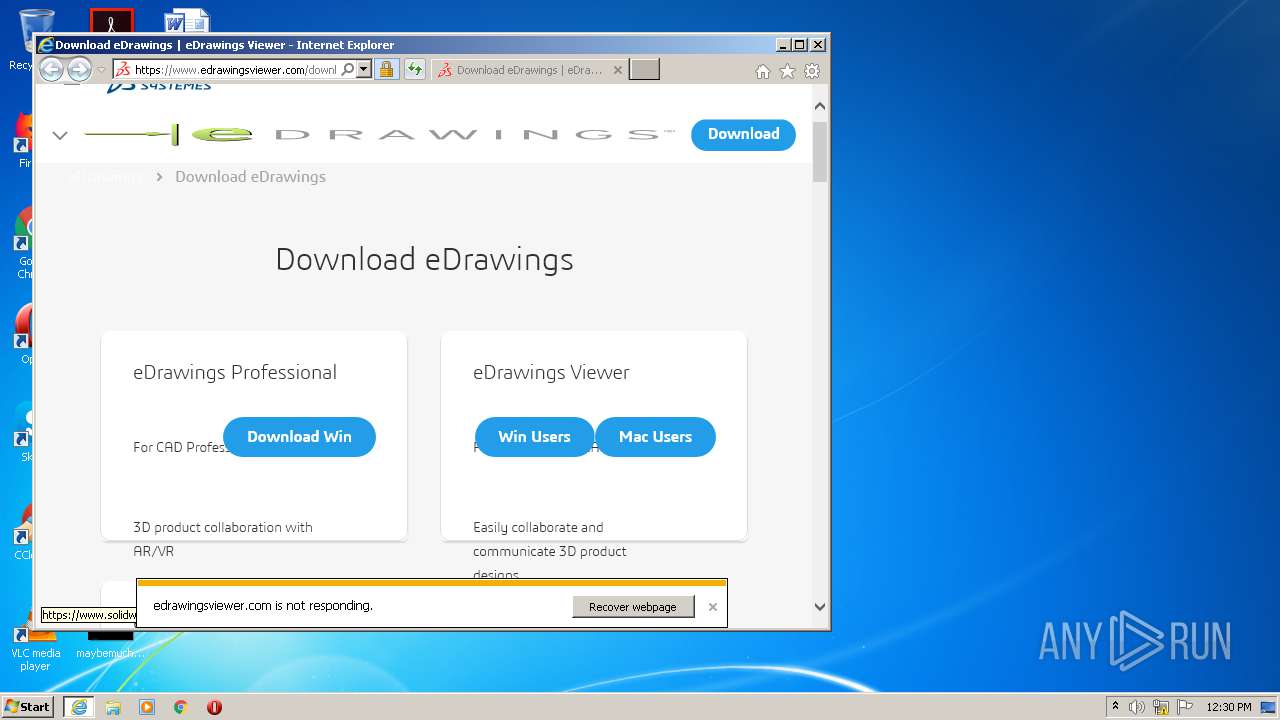Click the Recover webpage button
1280x720 pixels.
tap(633, 607)
